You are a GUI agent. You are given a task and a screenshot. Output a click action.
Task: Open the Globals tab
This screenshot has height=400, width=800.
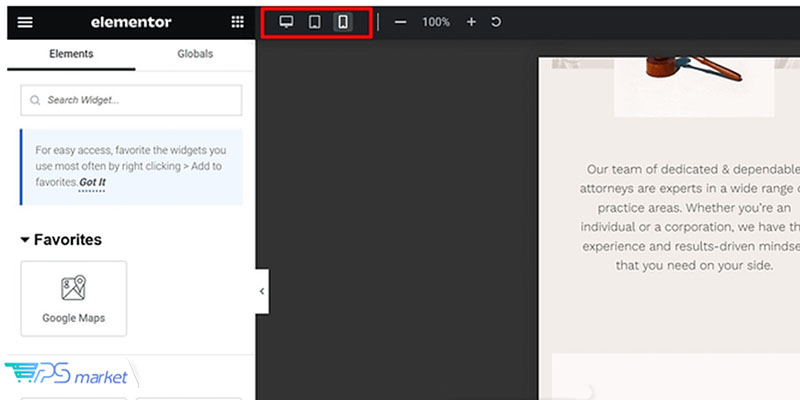point(195,54)
